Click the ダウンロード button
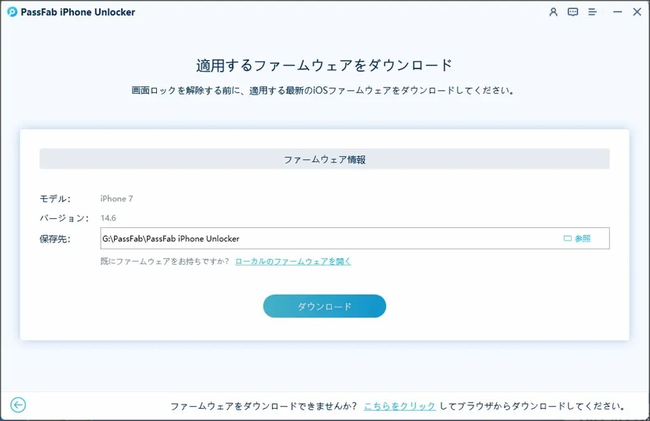The width and height of the screenshot is (650, 421). (x=325, y=306)
